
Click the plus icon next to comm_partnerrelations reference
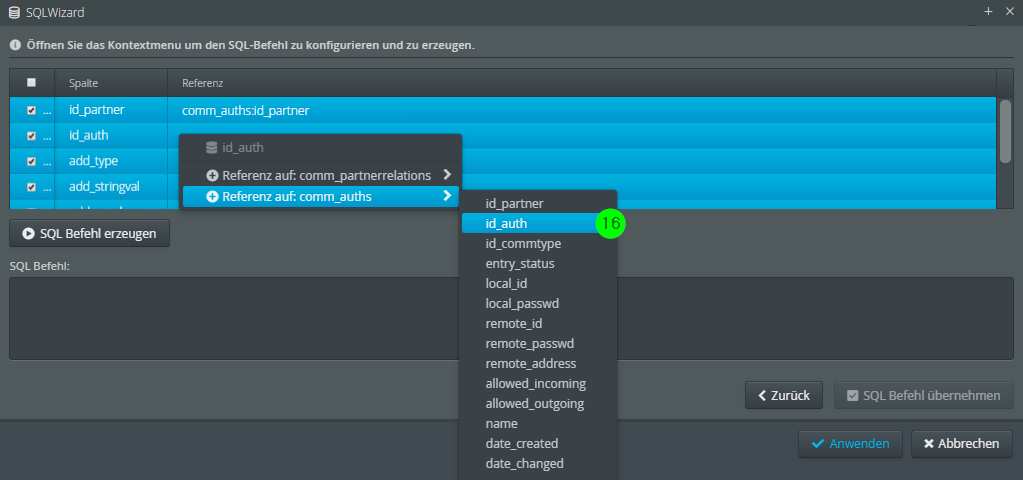(x=212, y=176)
